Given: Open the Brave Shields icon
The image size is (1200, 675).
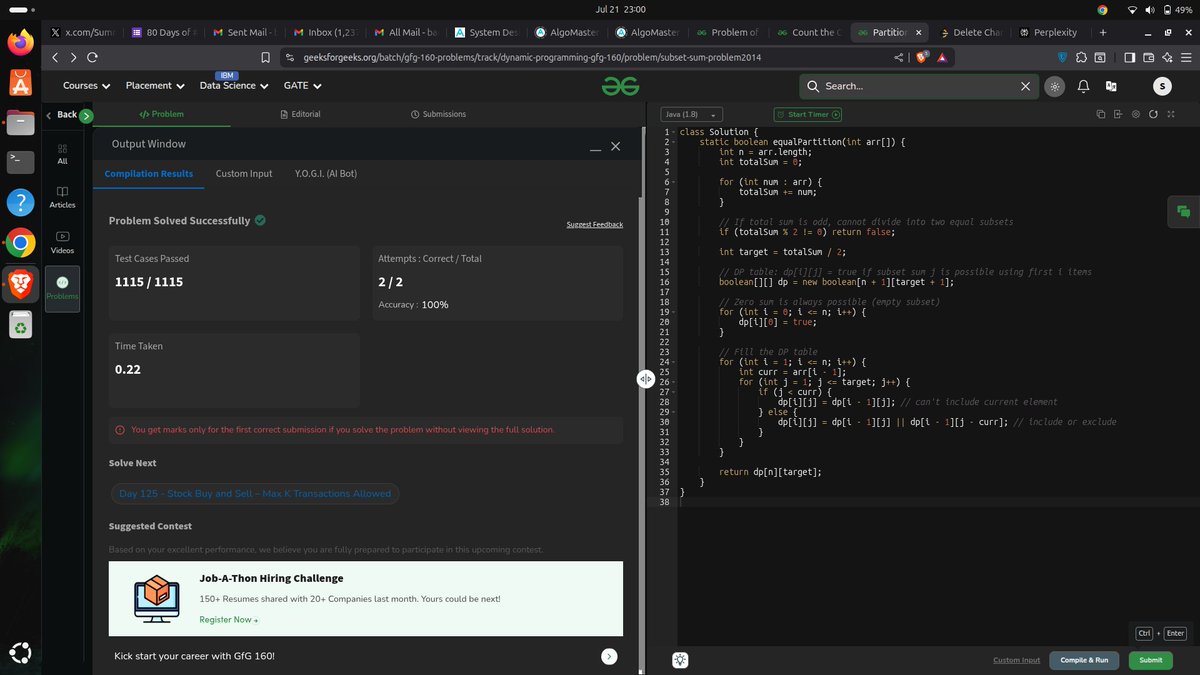Looking at the screenshot, I should 923,57.
